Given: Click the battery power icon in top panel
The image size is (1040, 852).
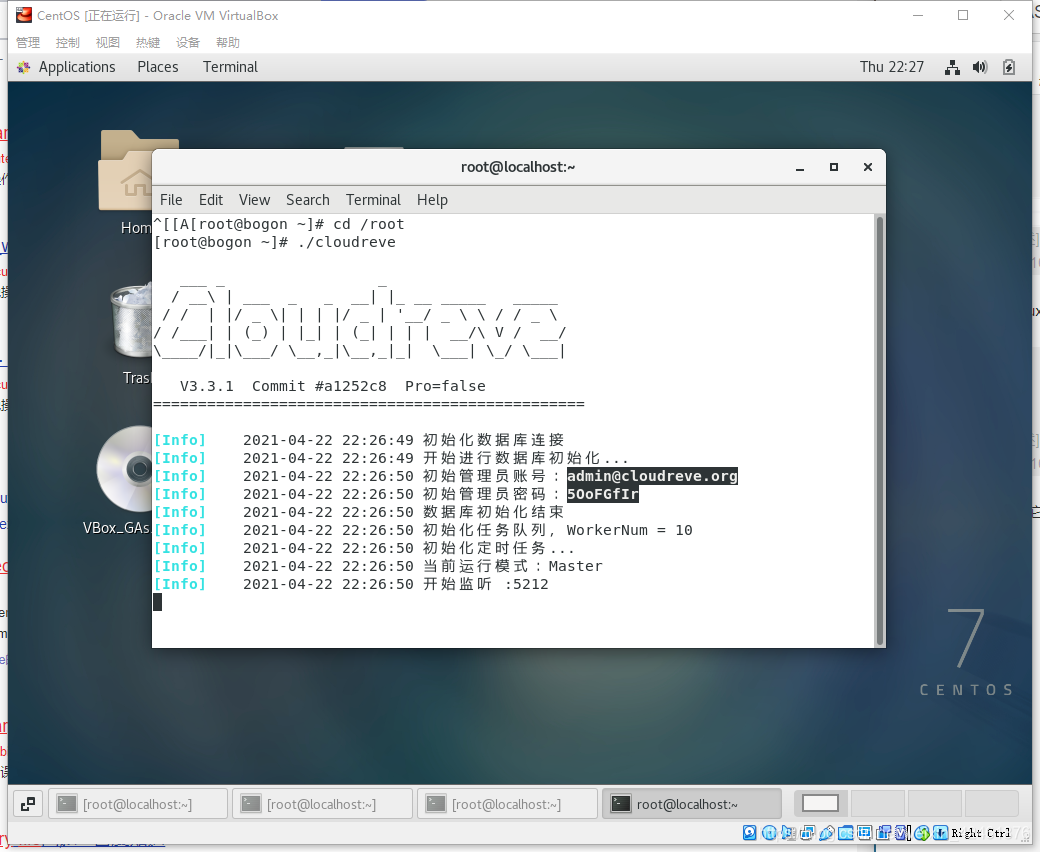Looking at the screenshot, I should (1009, 67).
